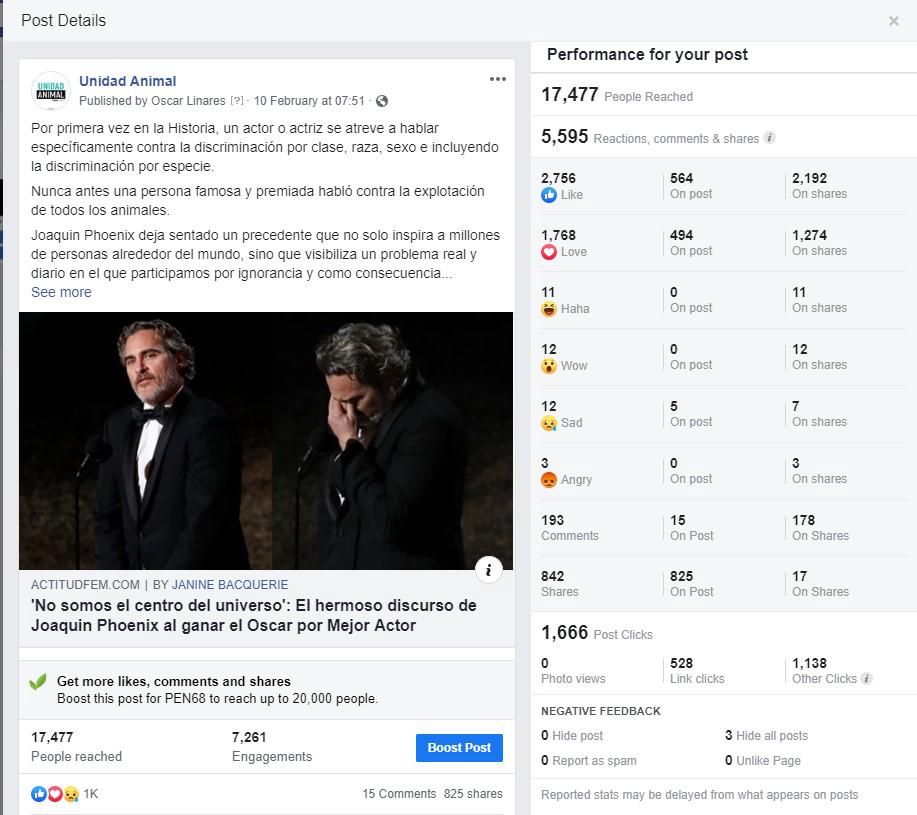This screenshot has height=815, width=917.
Task: Click the info icon on article image
Action: pyautogui.click(x=488, y=569)
